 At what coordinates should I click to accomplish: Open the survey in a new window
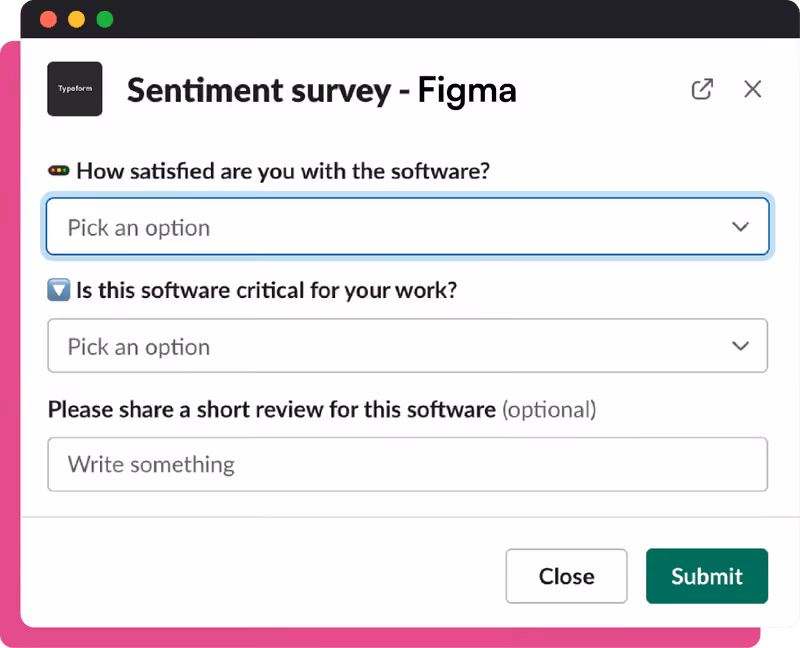tap(702, 89)
